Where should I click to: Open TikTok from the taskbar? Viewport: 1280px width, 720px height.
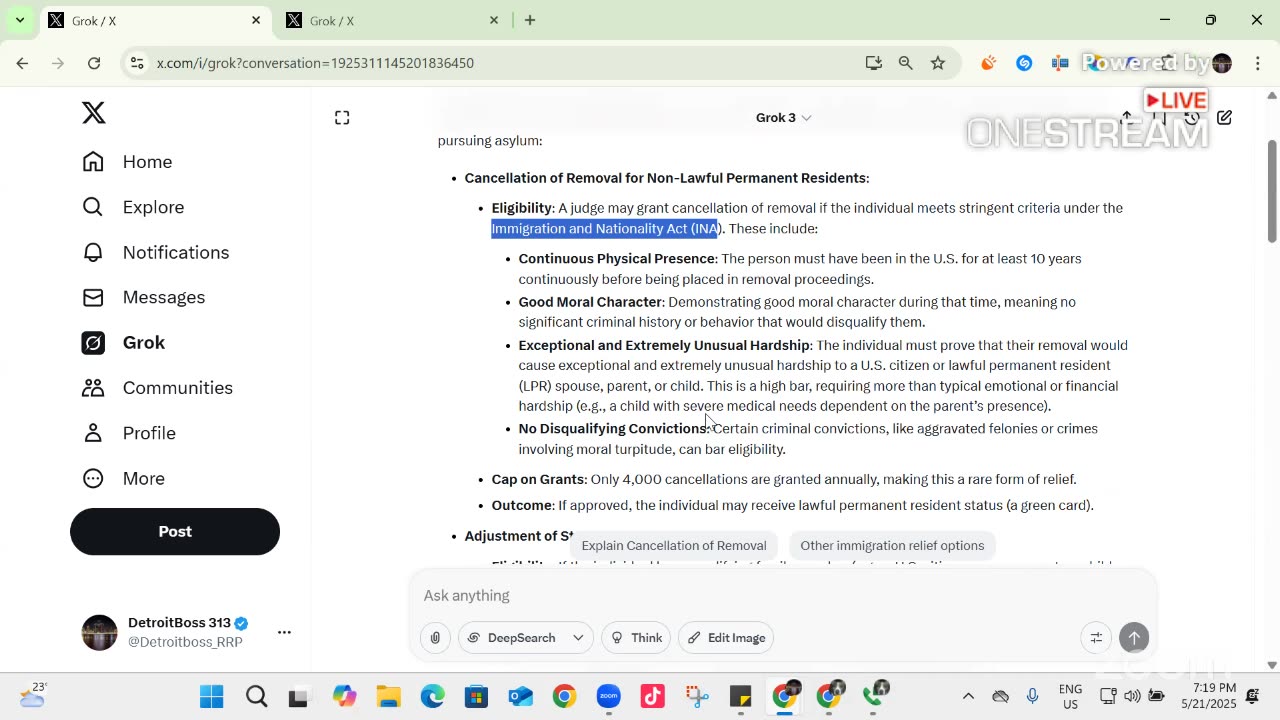pos(652,697)
